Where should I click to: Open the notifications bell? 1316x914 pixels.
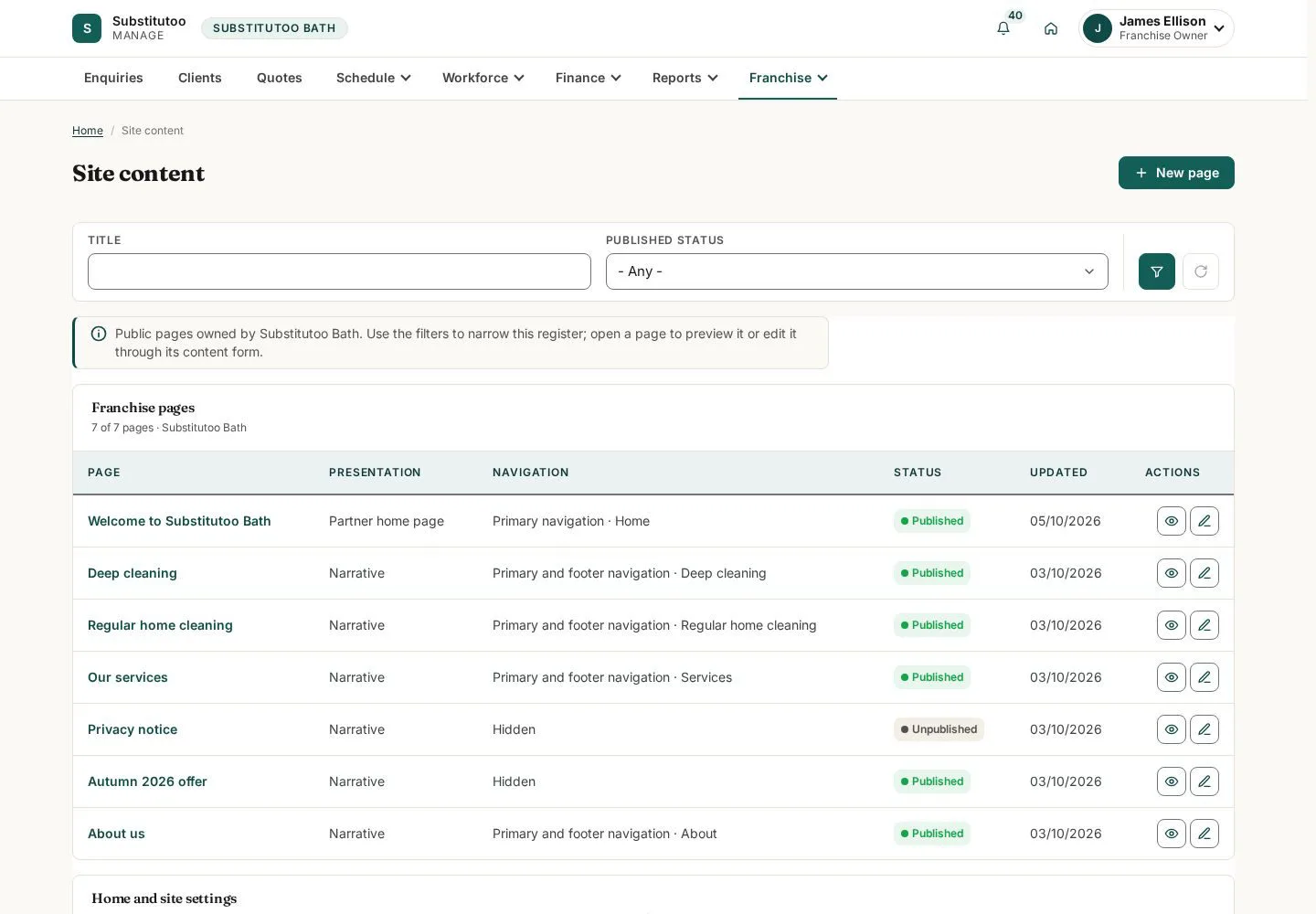pyautogui.click(x=1003, y=28)
